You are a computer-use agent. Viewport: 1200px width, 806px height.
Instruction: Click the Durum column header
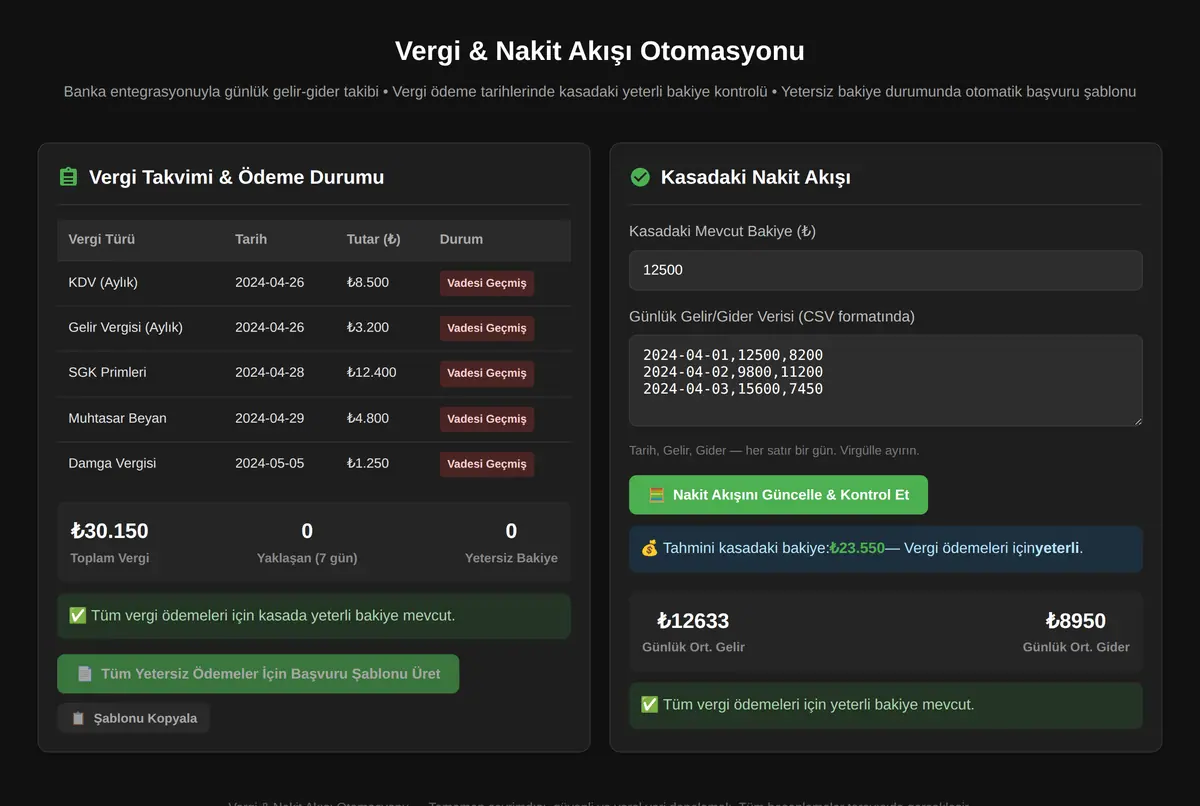pos(461,239)
